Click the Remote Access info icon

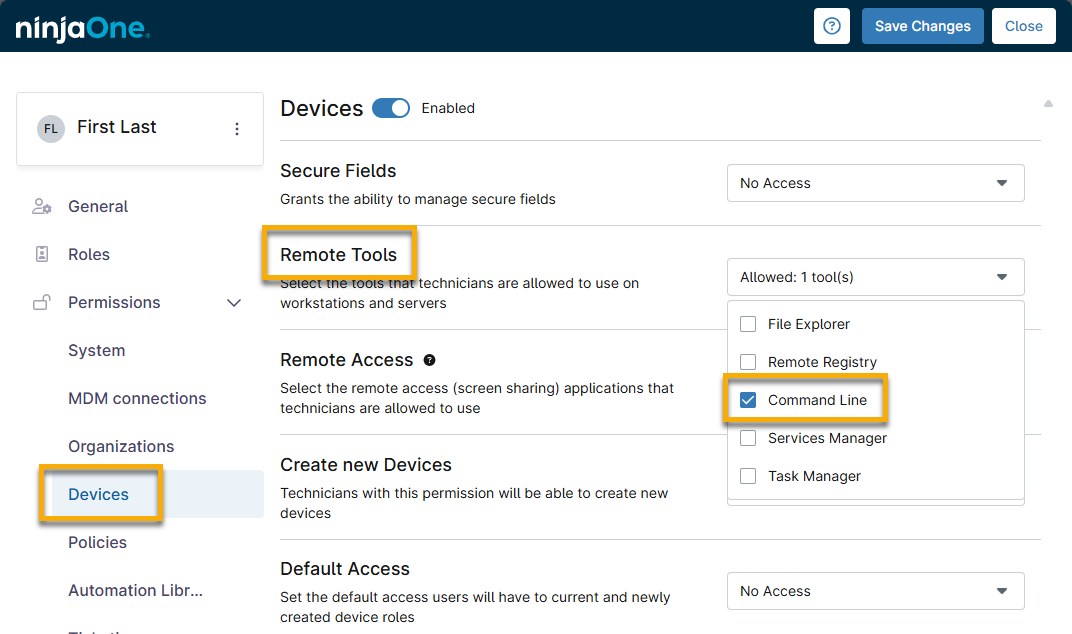tap(430, 360)
